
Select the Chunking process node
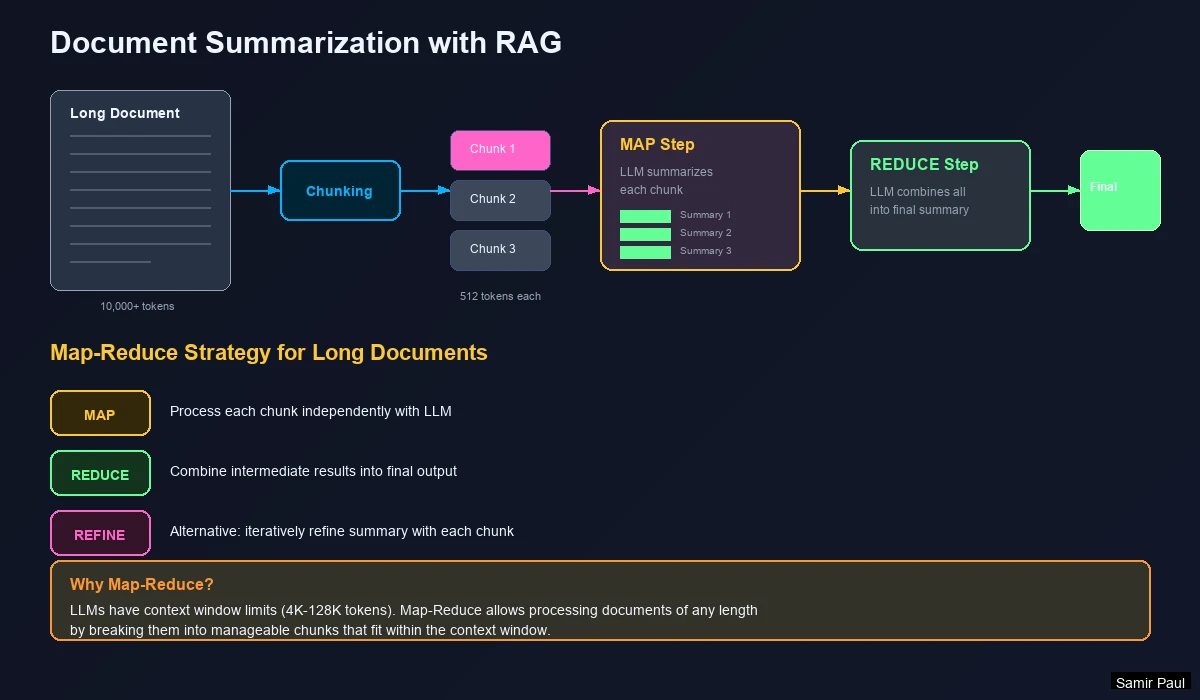click(x=340, y=190)
